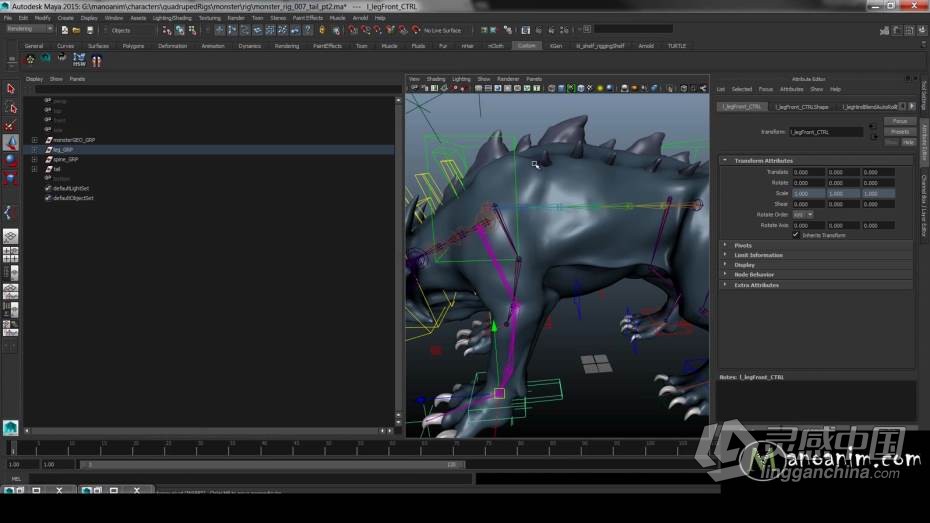Expand the Pivots section
Image resolution: width=930 pixels, height=523 pixels.
pos(725,245)
